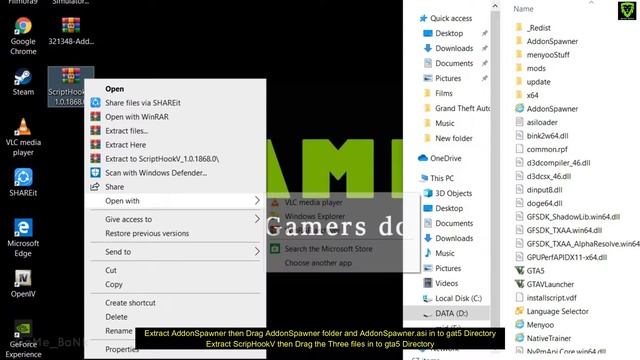The image size is (640, 360).
Task: Select New folder in Quick access
Action: [x=453, y=138]
